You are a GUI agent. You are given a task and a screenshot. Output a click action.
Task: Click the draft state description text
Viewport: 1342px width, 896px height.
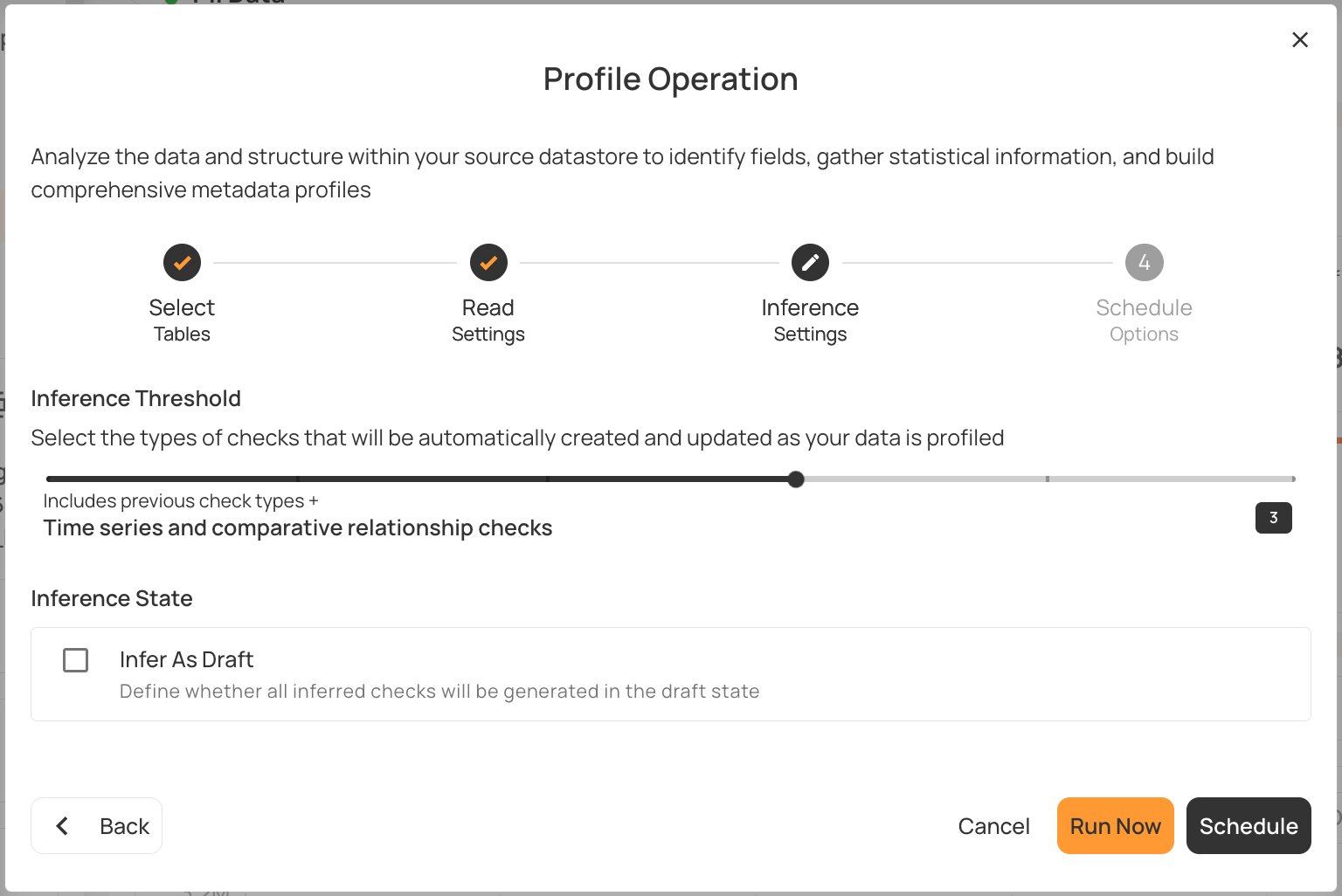click(x=439, y=692)
